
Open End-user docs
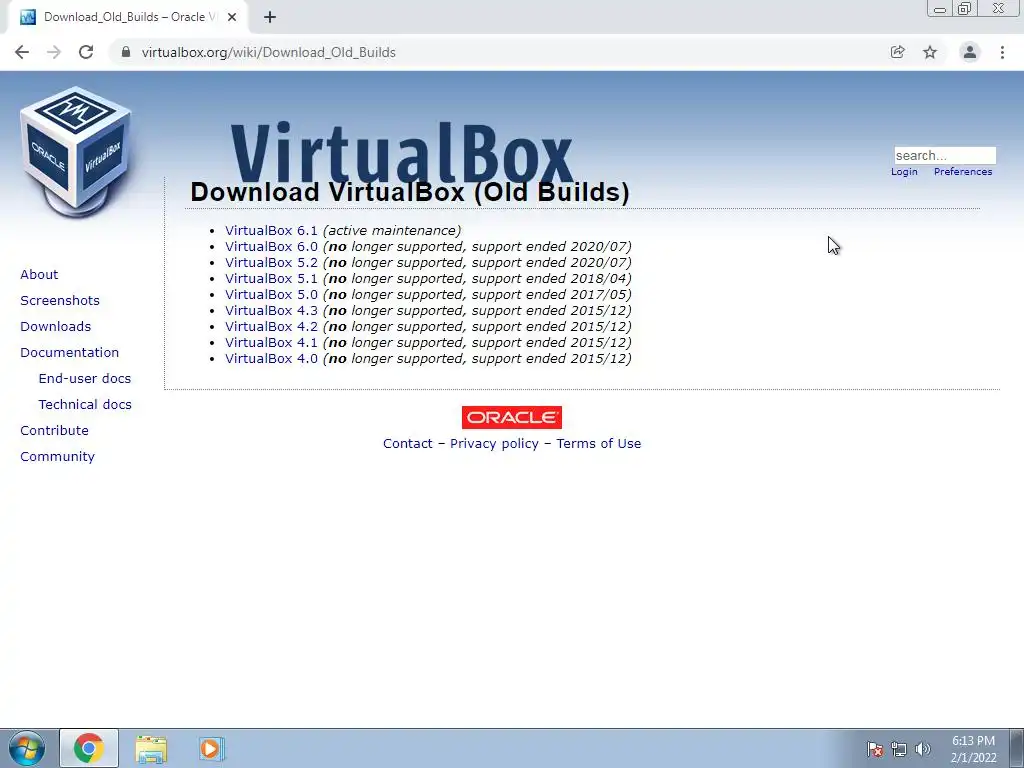[85, 379]
